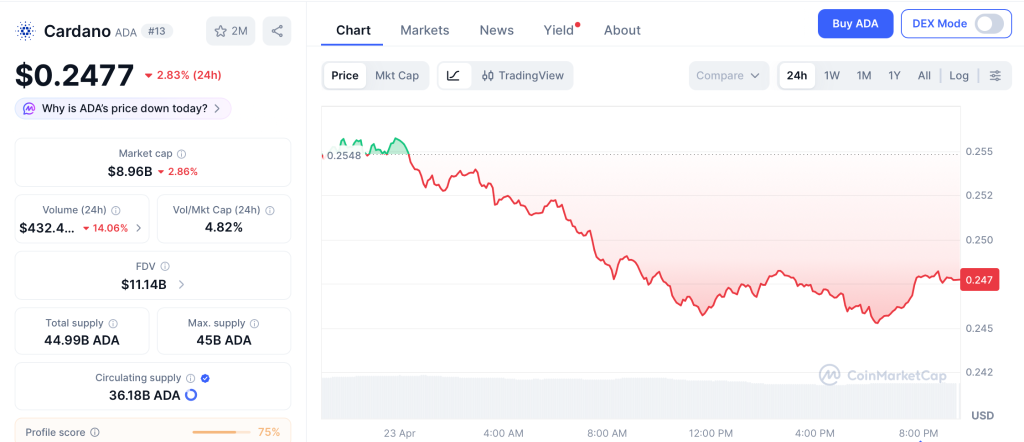1024x442 pixels.
Task: Click the FDV info icon
Action: [165, 267]
